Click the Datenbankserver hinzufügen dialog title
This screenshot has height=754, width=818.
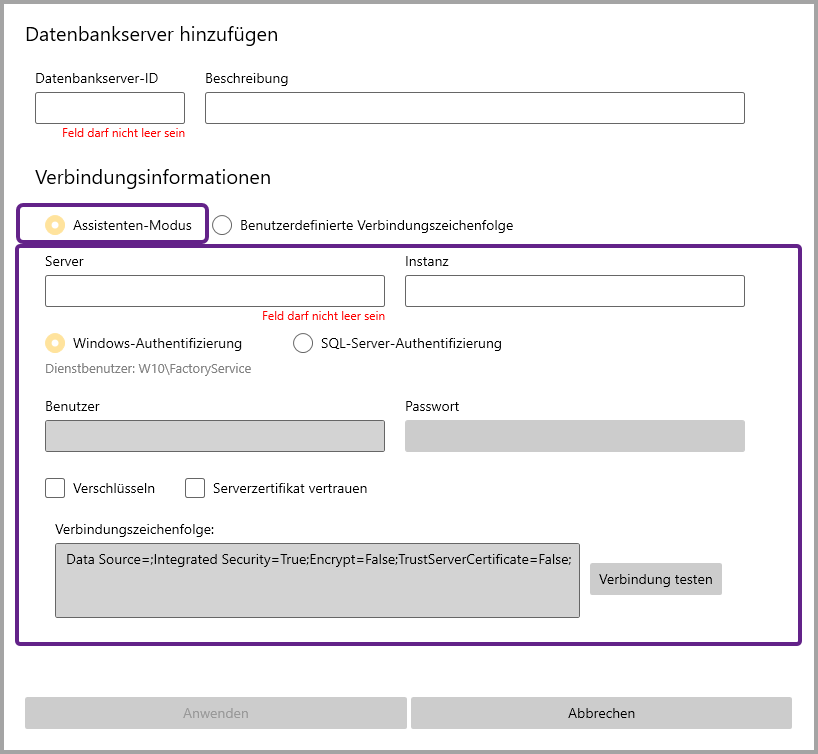point(151,34)
